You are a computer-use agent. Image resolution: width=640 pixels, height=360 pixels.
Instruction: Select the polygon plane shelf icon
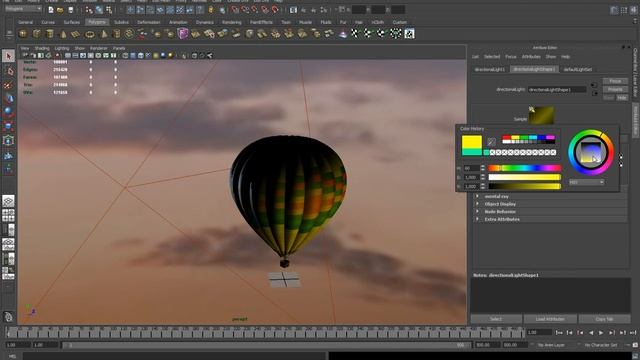(76, 34)
